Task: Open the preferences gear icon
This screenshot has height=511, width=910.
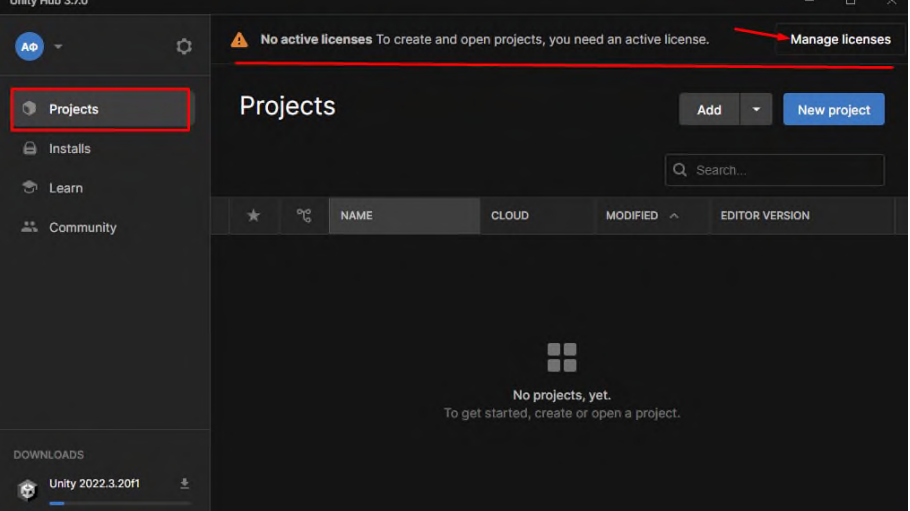Action: [184, 46]
